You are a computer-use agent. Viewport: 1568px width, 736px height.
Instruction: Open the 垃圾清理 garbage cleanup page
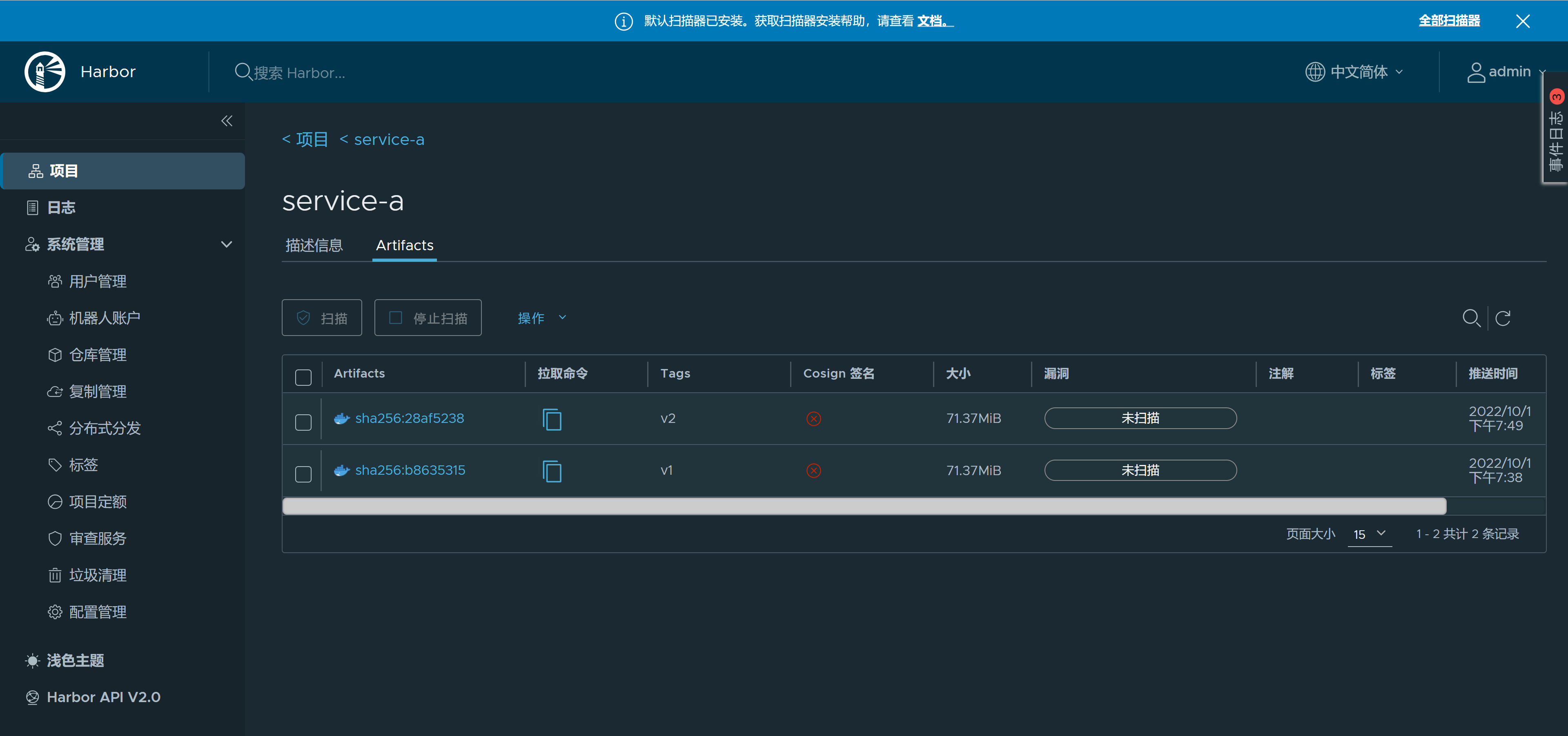coord(98,575)
